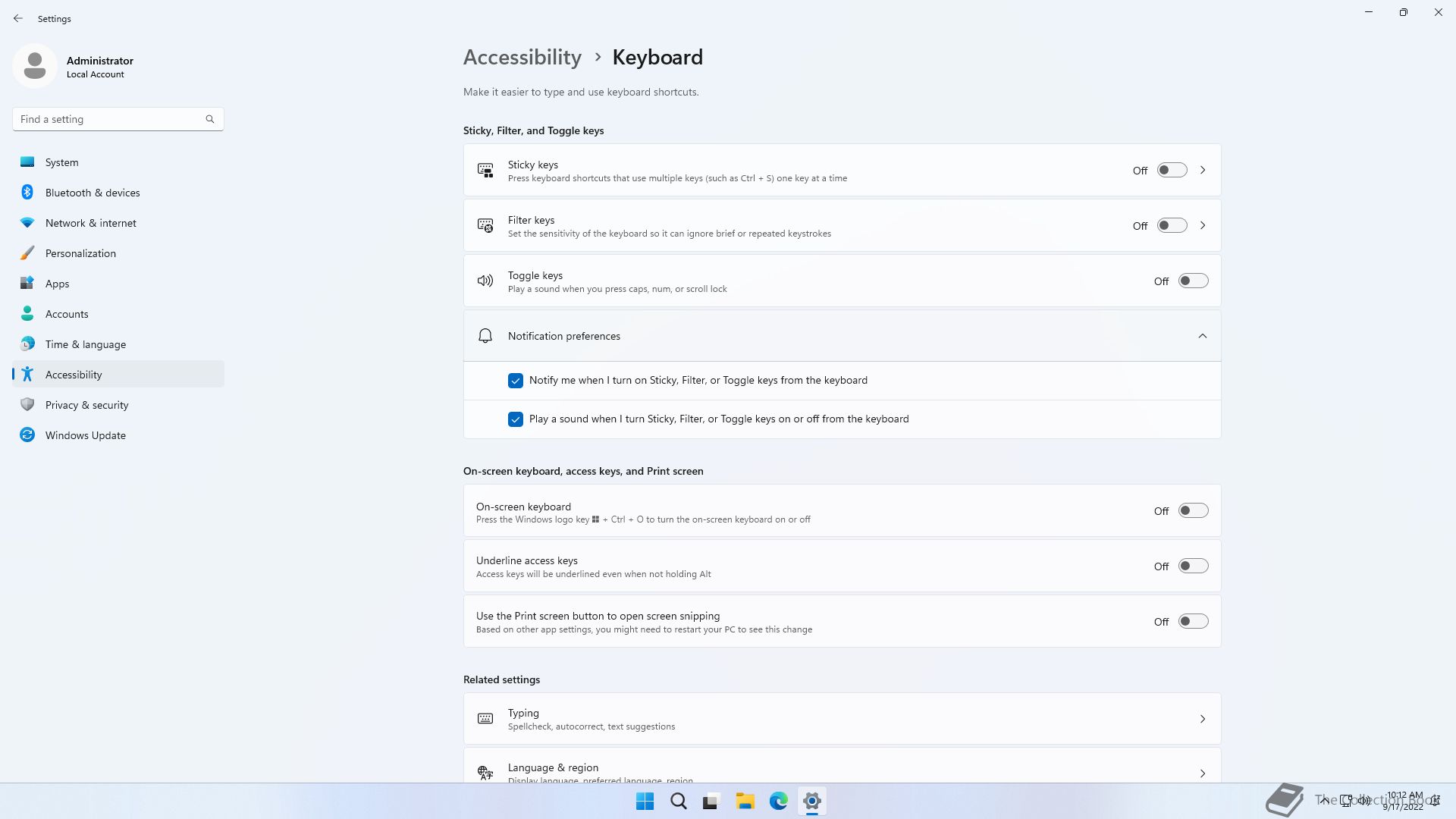The height and width of the screenshot is (819, 1456).
Task: Open Microsoft Edge from the taskbar
Action: point(778,801)
